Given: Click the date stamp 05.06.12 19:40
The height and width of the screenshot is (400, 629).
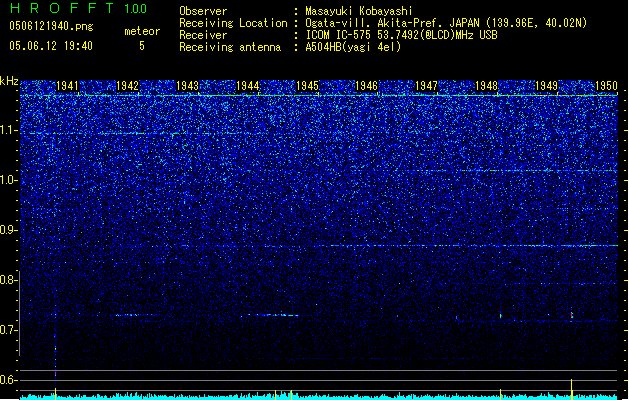Looking at the screenshot, I should tap(51, 46).
